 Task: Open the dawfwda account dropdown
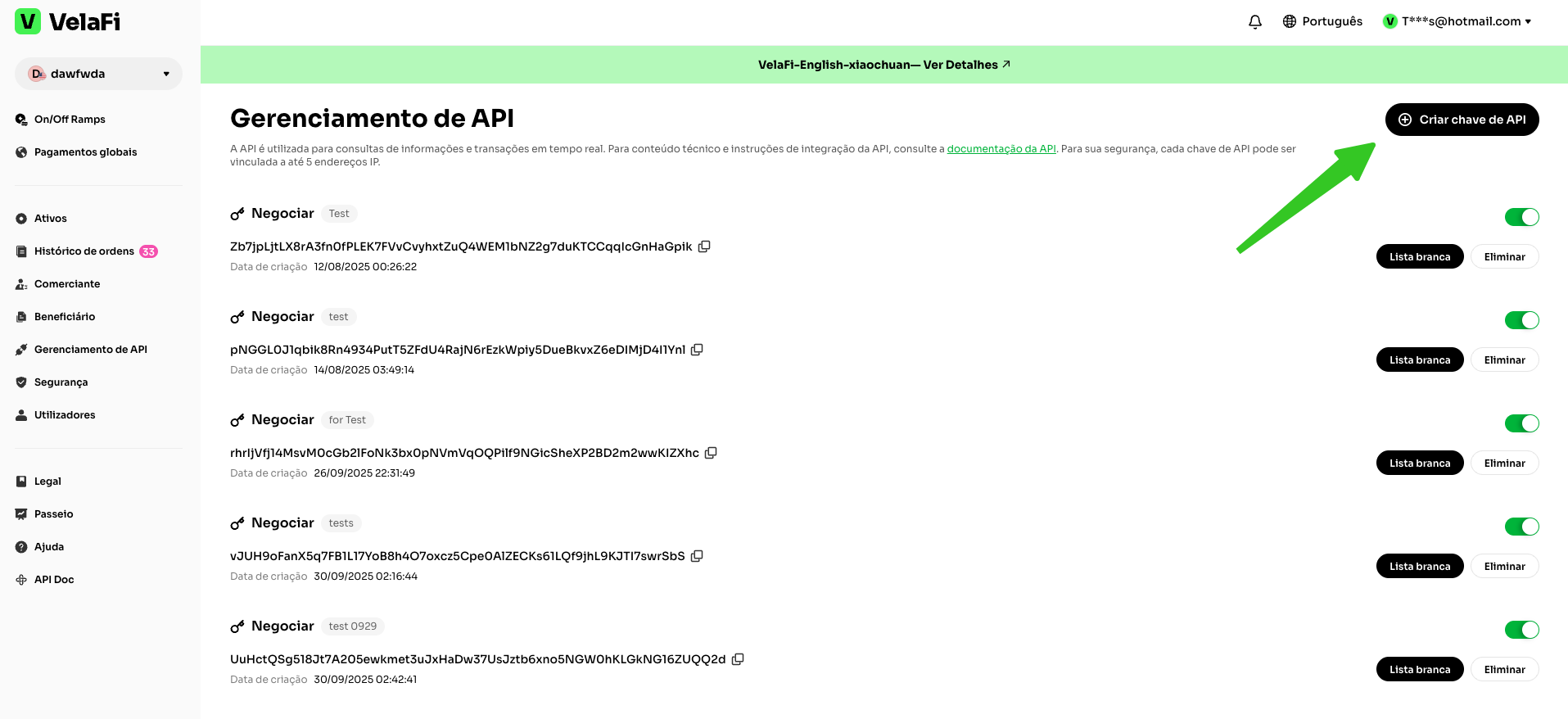98,74
